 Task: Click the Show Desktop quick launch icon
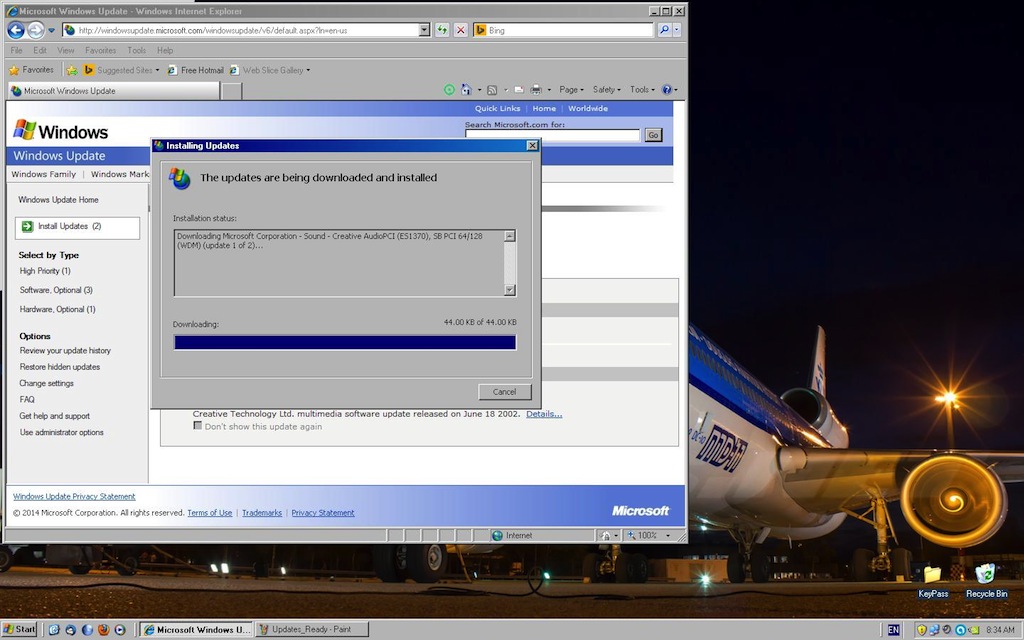click(55, 630)
